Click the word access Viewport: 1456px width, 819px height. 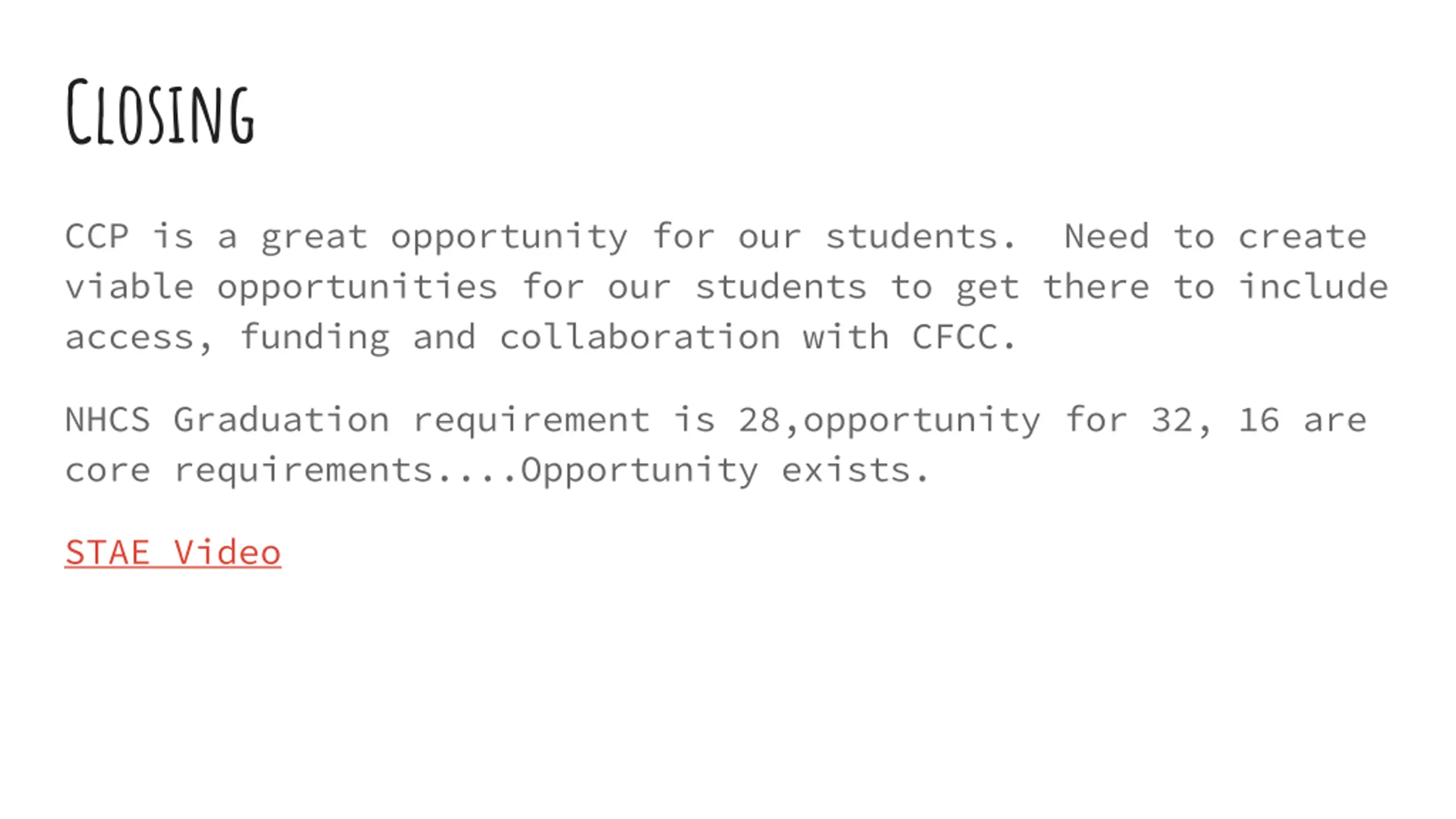pyautogui.click(x=130, y=338)
